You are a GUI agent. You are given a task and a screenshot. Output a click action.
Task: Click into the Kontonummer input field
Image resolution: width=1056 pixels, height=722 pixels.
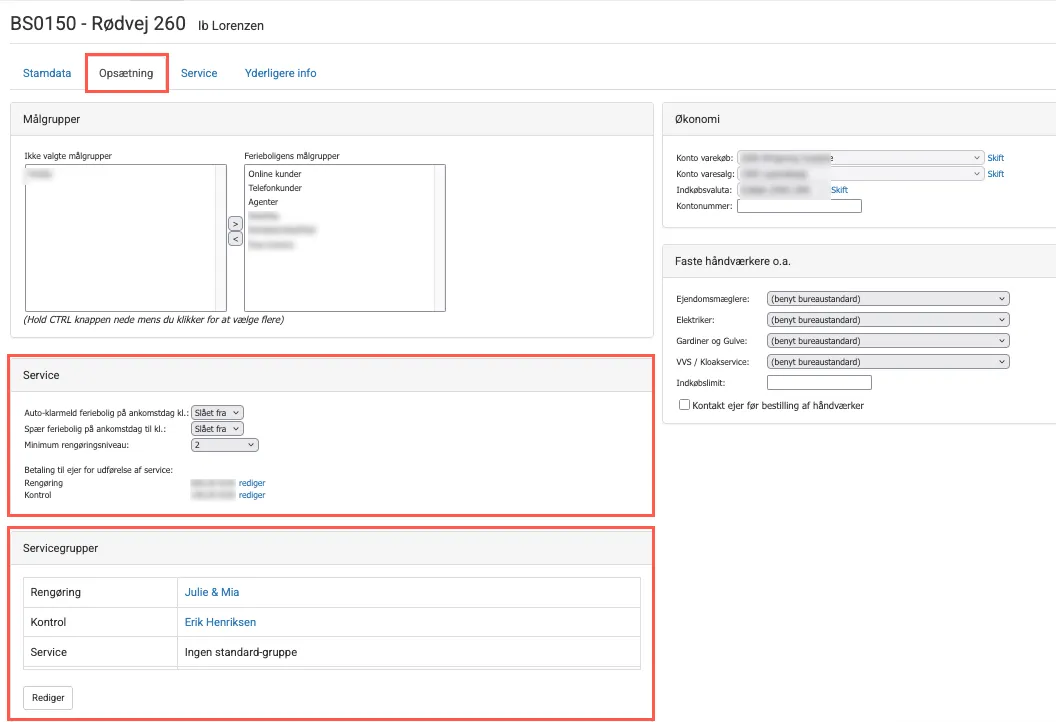tap(799, 206)
